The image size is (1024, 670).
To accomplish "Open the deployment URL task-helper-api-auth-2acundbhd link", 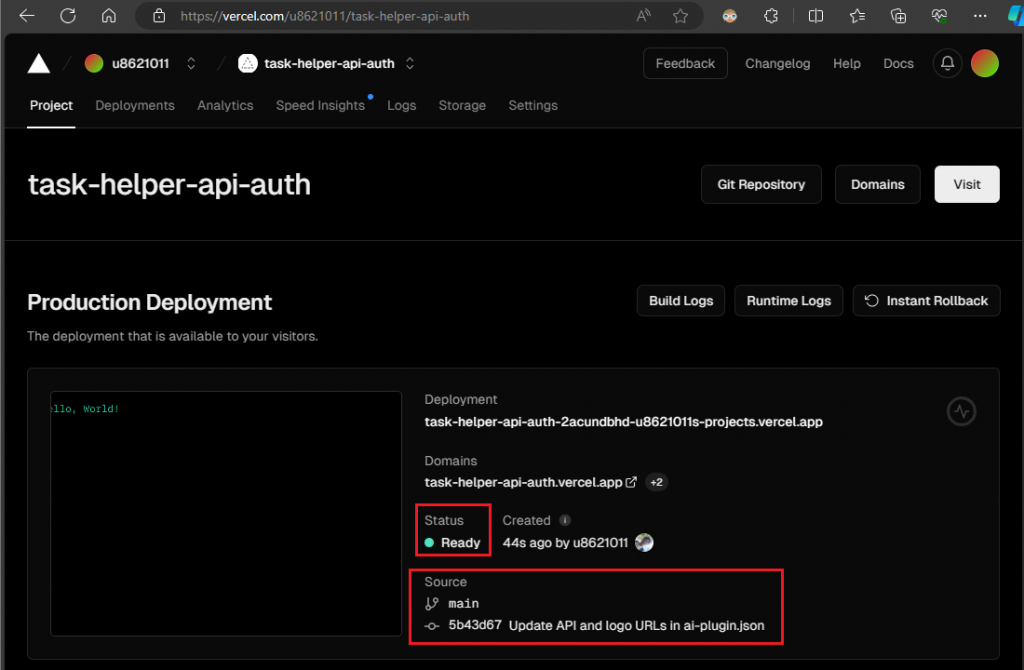I will coord(623,422).
